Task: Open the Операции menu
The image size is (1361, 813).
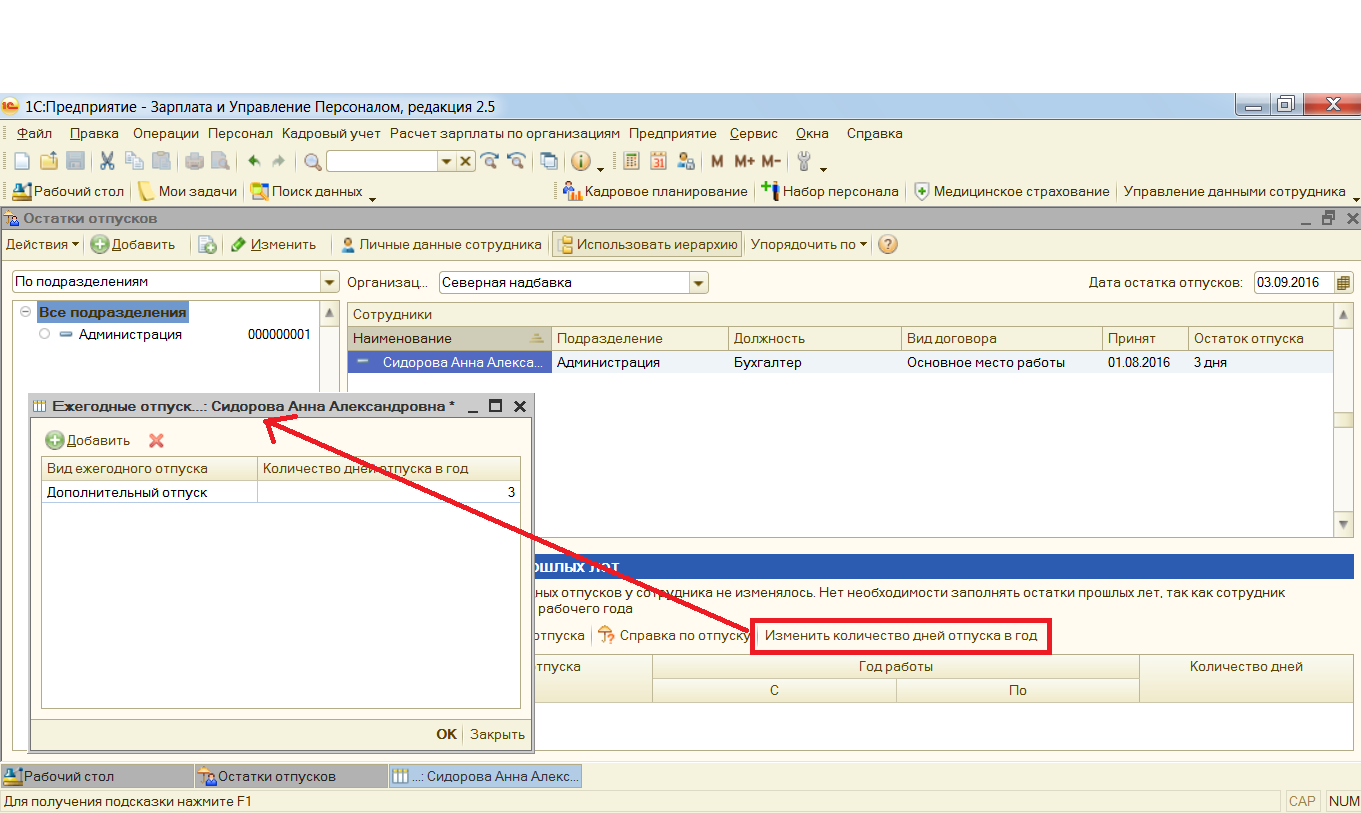Action: [166, 133]
